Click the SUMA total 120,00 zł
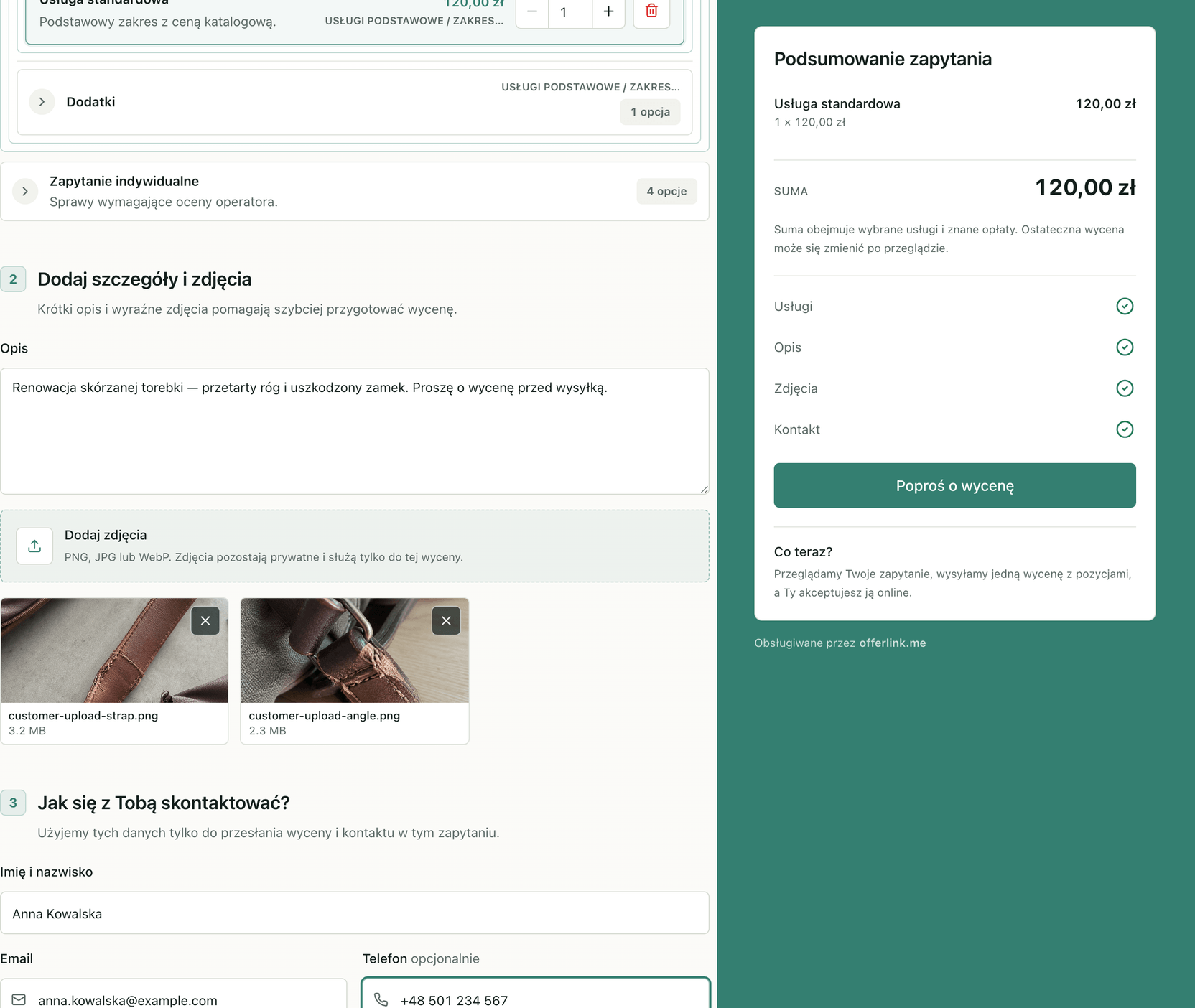The width and height of the screenshot is (1195, 1008). click(1085, 187)
